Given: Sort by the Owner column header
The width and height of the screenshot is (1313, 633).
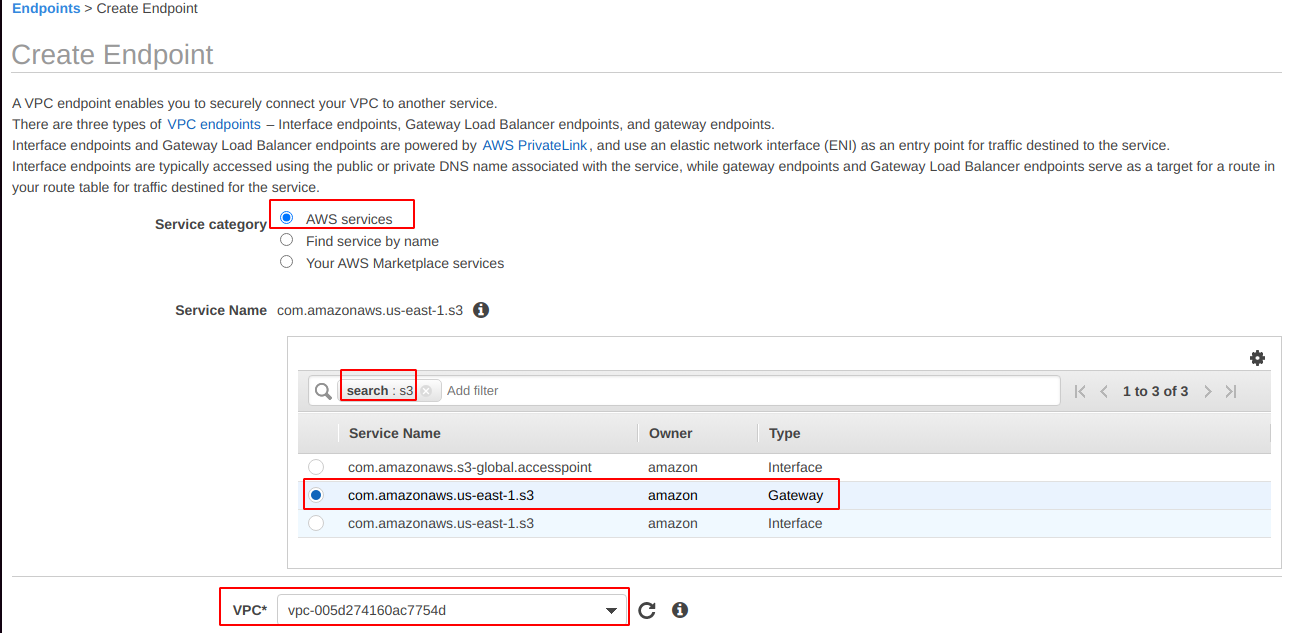Looking at the screenshot, I should coord(670,433).
